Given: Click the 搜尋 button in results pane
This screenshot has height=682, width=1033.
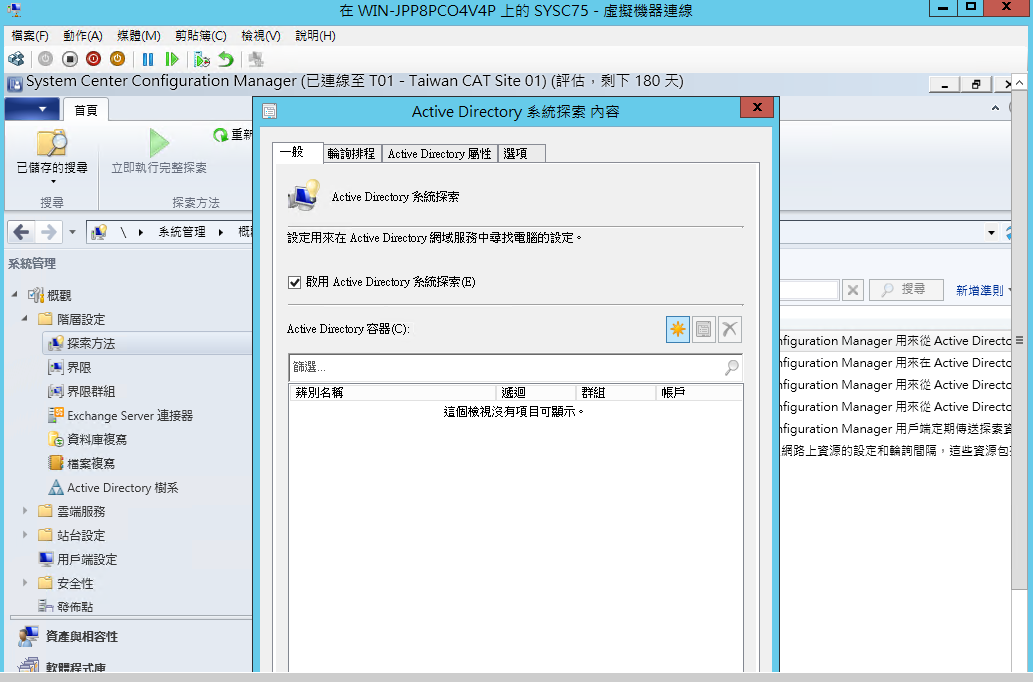Looking at the screenshot, I should click(906, 289).
